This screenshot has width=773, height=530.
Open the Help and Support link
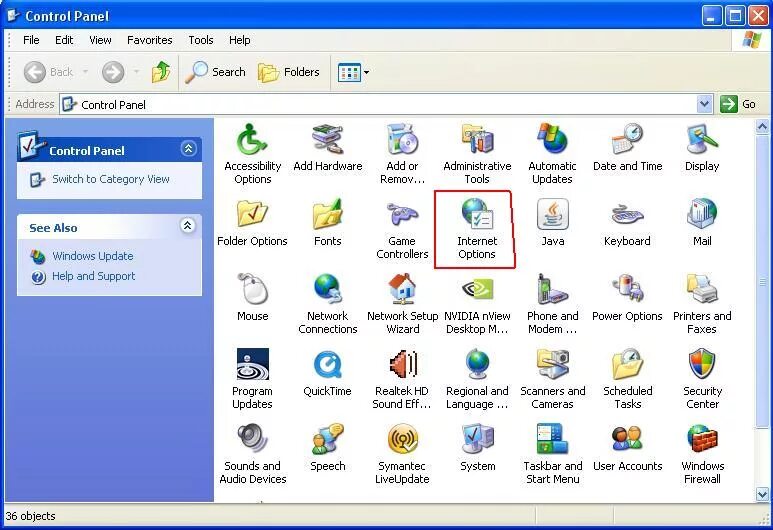(x=93, y=276)
